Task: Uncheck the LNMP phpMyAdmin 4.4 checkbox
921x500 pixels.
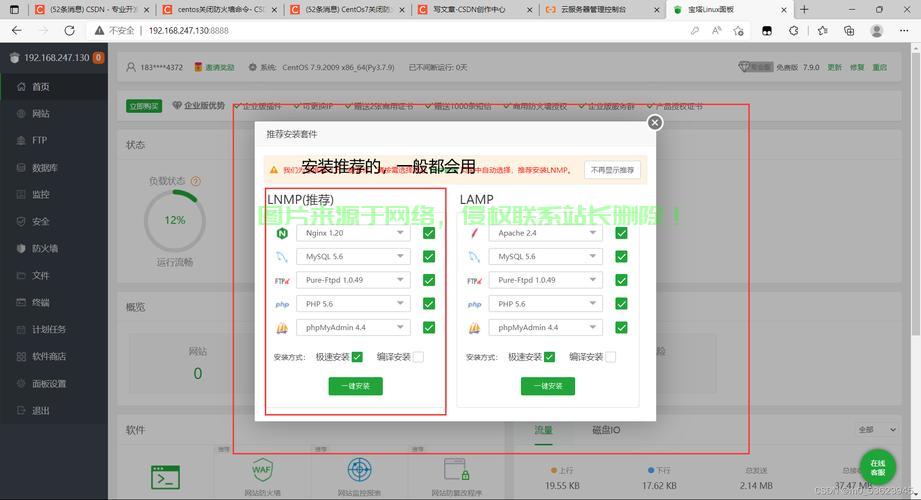Action: (429, 327)
